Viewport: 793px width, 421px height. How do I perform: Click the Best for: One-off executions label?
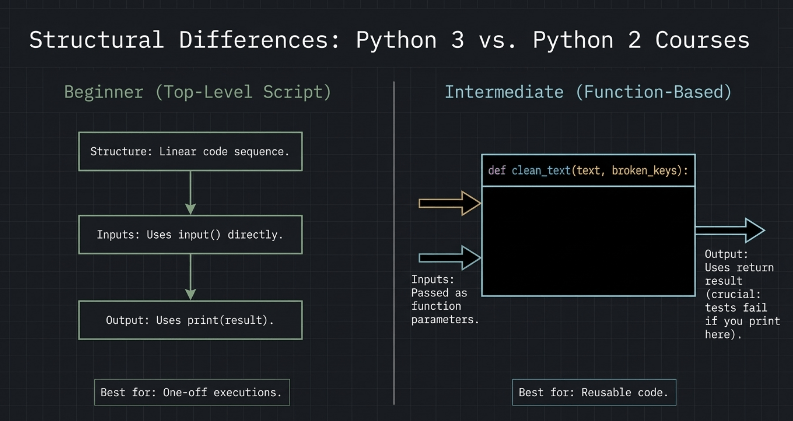point(192,392)
